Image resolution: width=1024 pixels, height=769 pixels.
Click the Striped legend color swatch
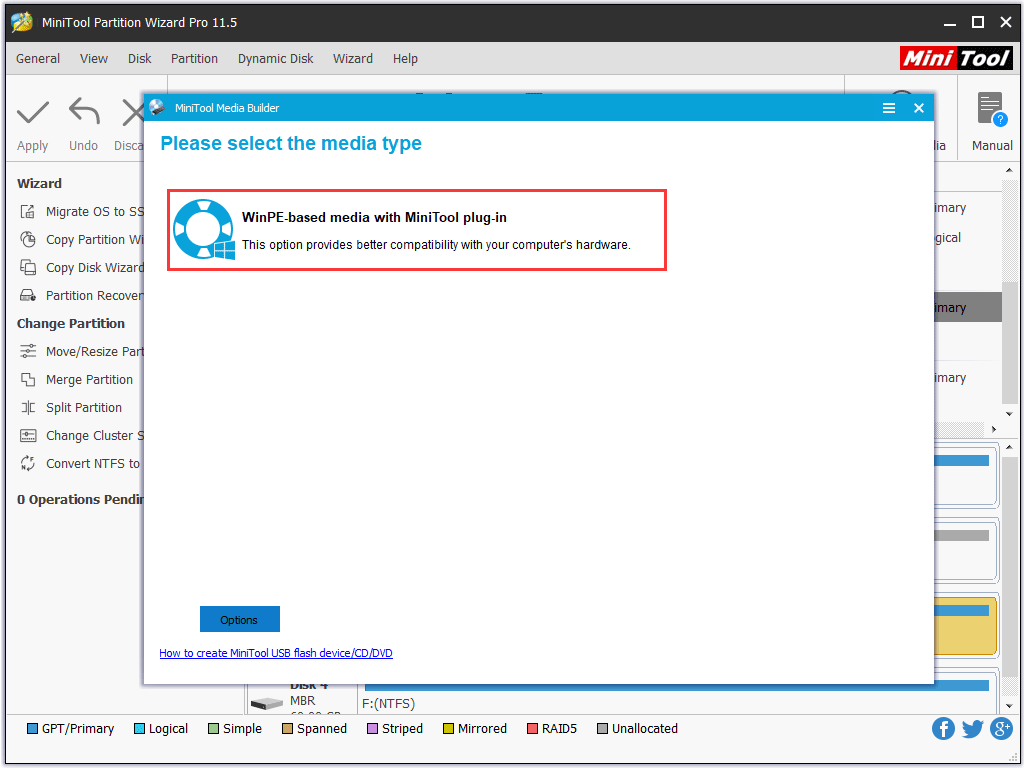[372, 729]
